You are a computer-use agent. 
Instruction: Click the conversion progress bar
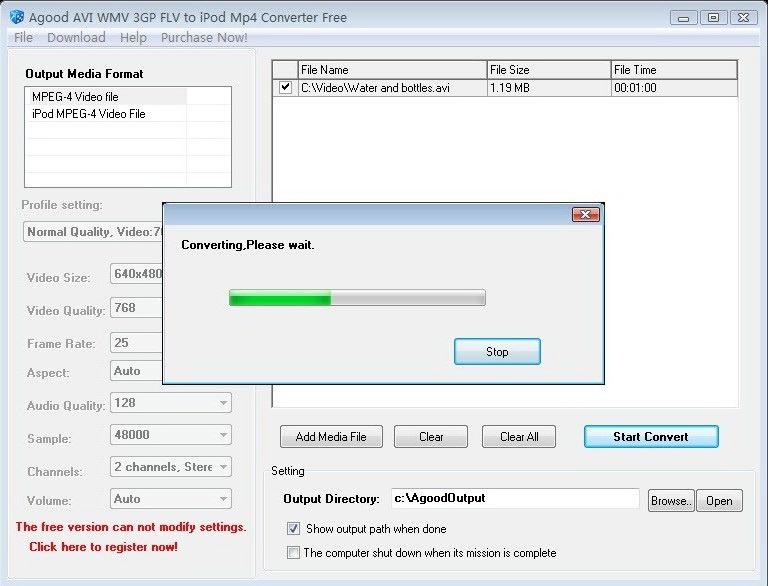(x=358, y=298)
